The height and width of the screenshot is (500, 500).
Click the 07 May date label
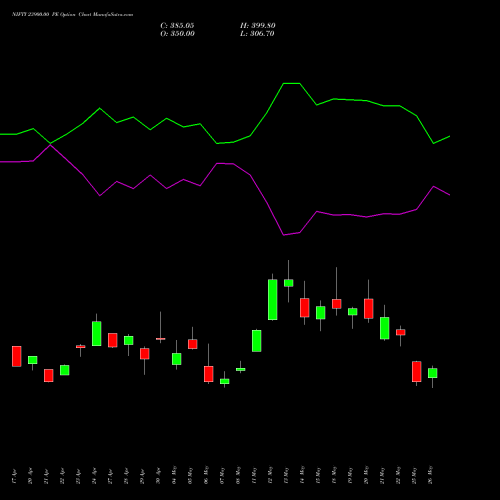[x=222, y=475]
